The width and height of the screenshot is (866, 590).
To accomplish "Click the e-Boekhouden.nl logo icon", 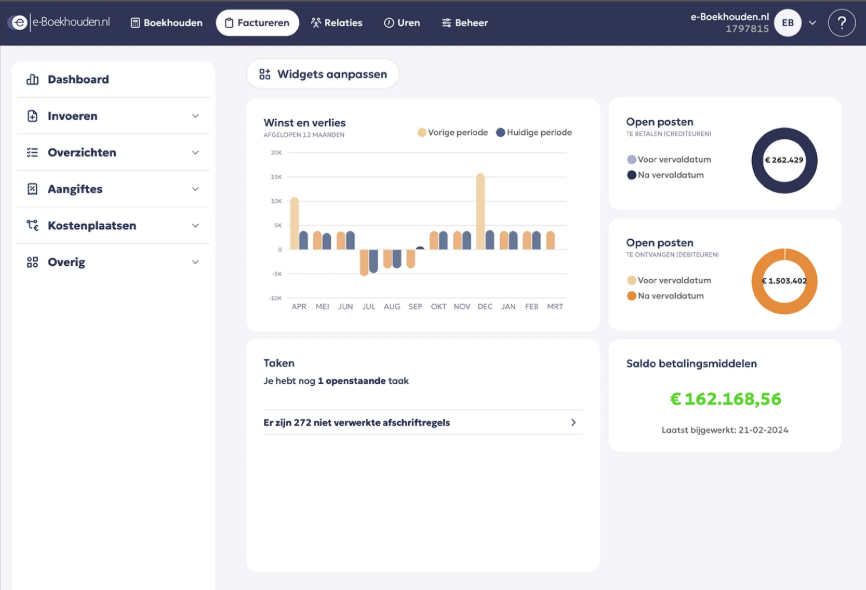I will click(x=18, y=22).
